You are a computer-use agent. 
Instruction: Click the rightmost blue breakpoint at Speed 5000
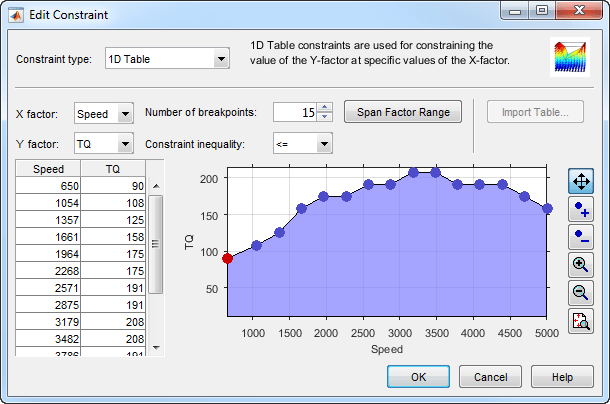pyautogui.click(x=547, y=209)
